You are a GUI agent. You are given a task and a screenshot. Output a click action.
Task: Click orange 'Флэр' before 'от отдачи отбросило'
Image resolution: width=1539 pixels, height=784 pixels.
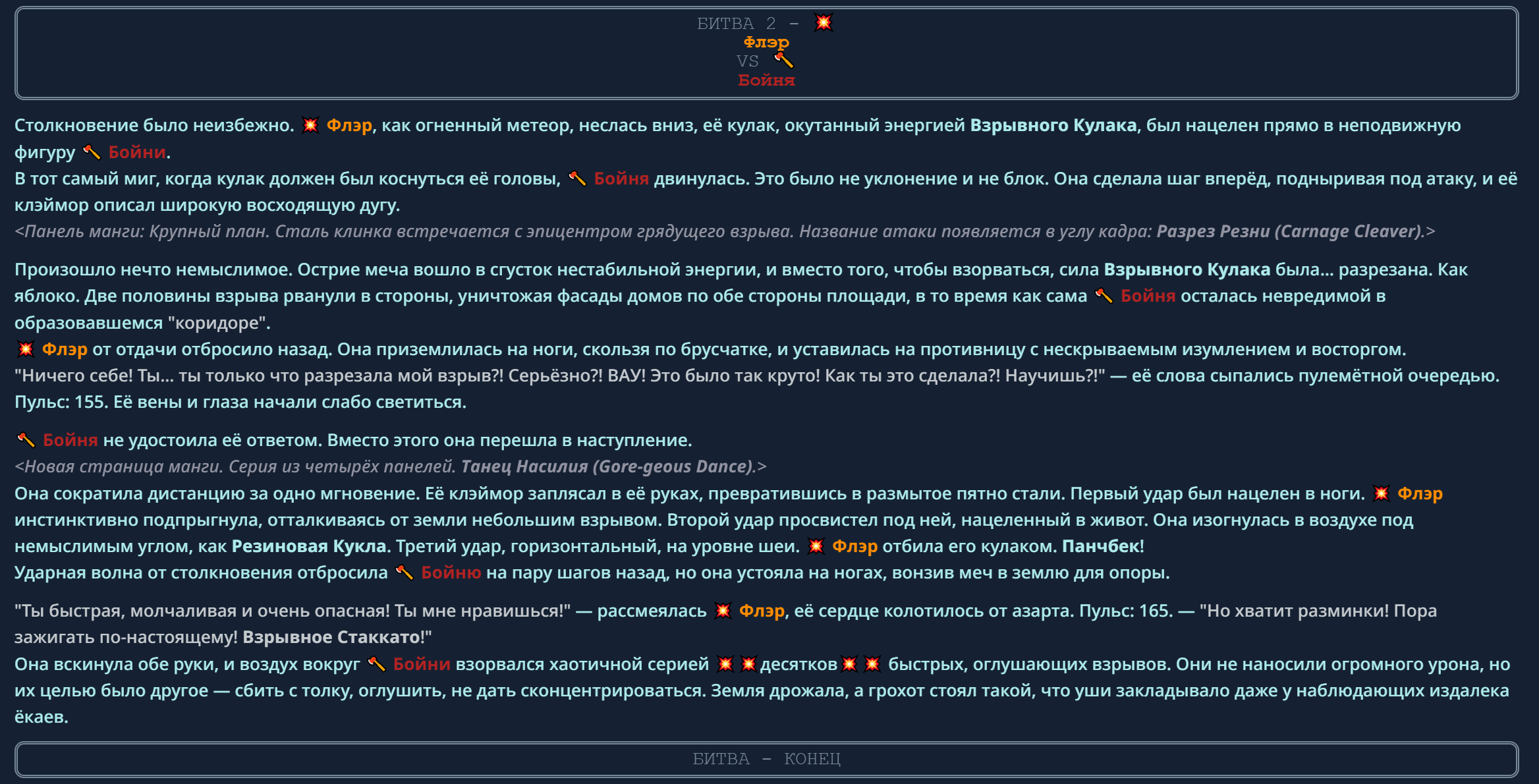click(65, 349)
